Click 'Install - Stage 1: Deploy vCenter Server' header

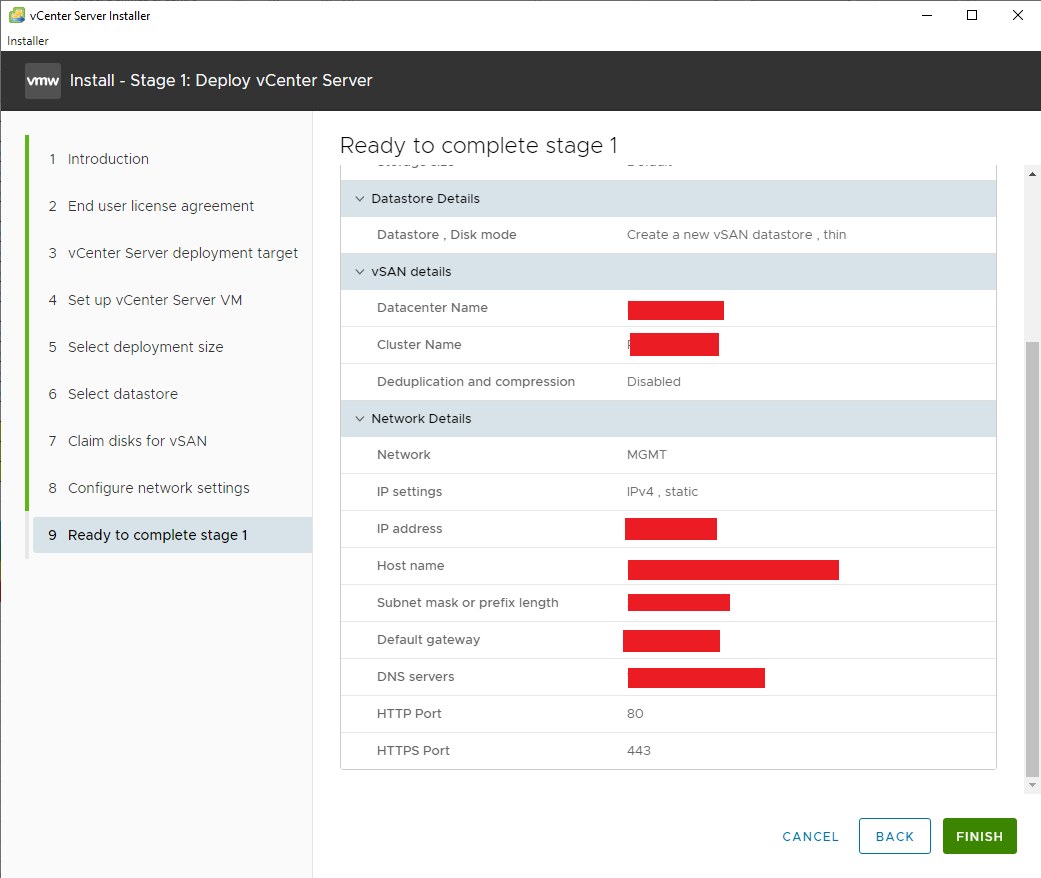point(221,80)
